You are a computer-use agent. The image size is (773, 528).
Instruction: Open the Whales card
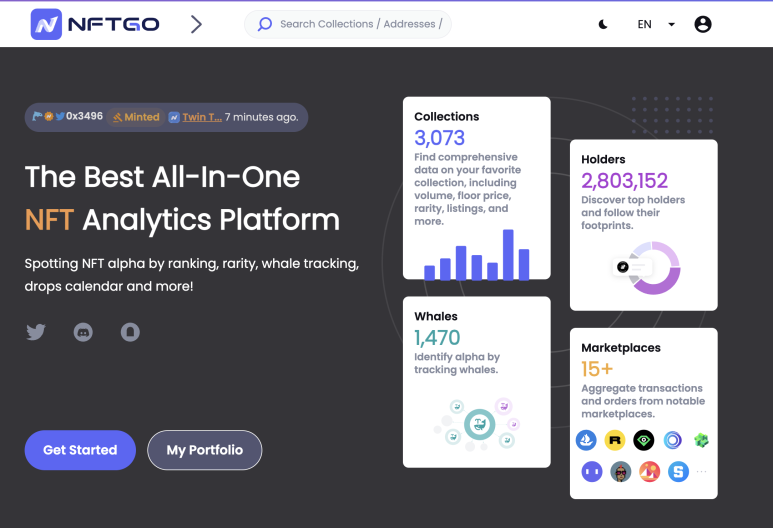pos(477,382)
